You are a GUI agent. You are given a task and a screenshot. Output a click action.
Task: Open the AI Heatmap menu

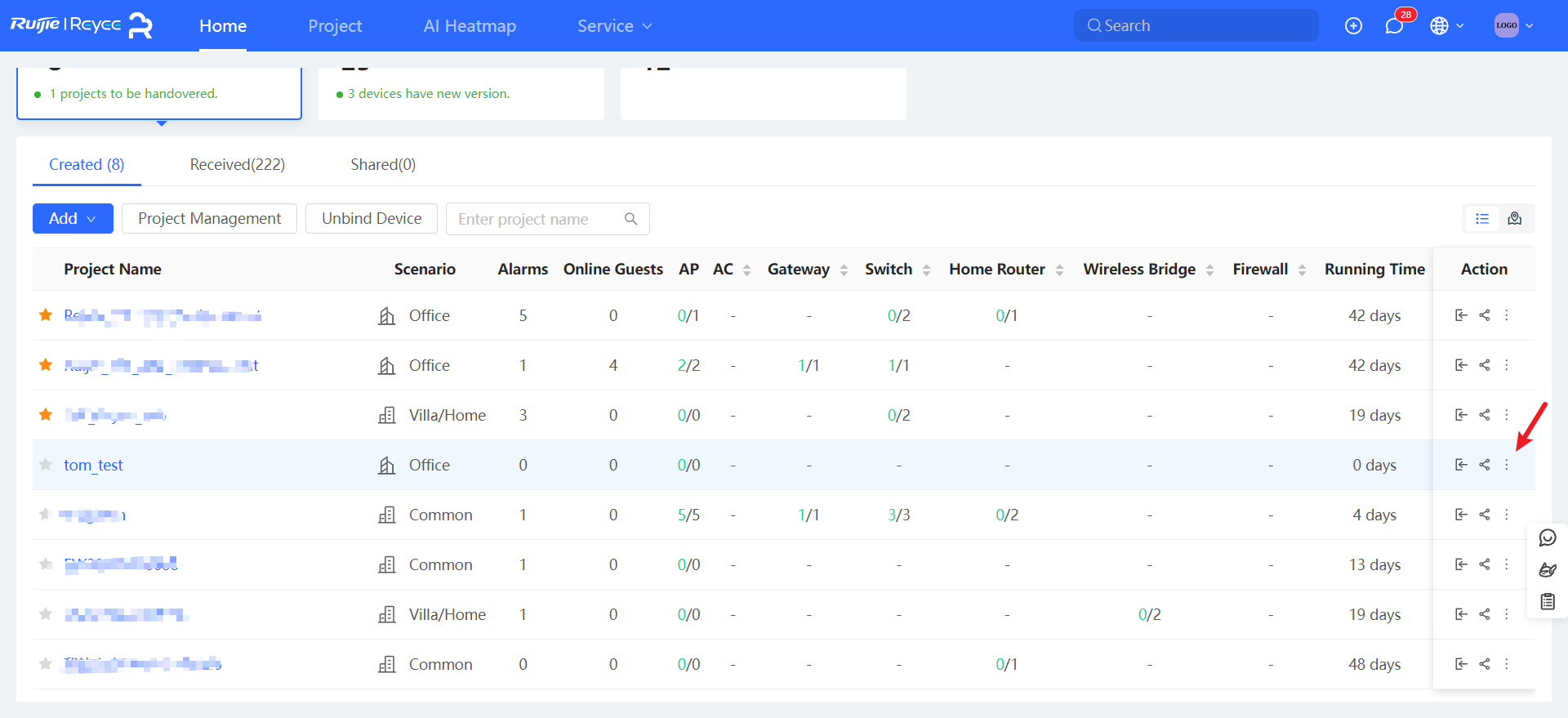pyautogui.click(x=470, y=26)
